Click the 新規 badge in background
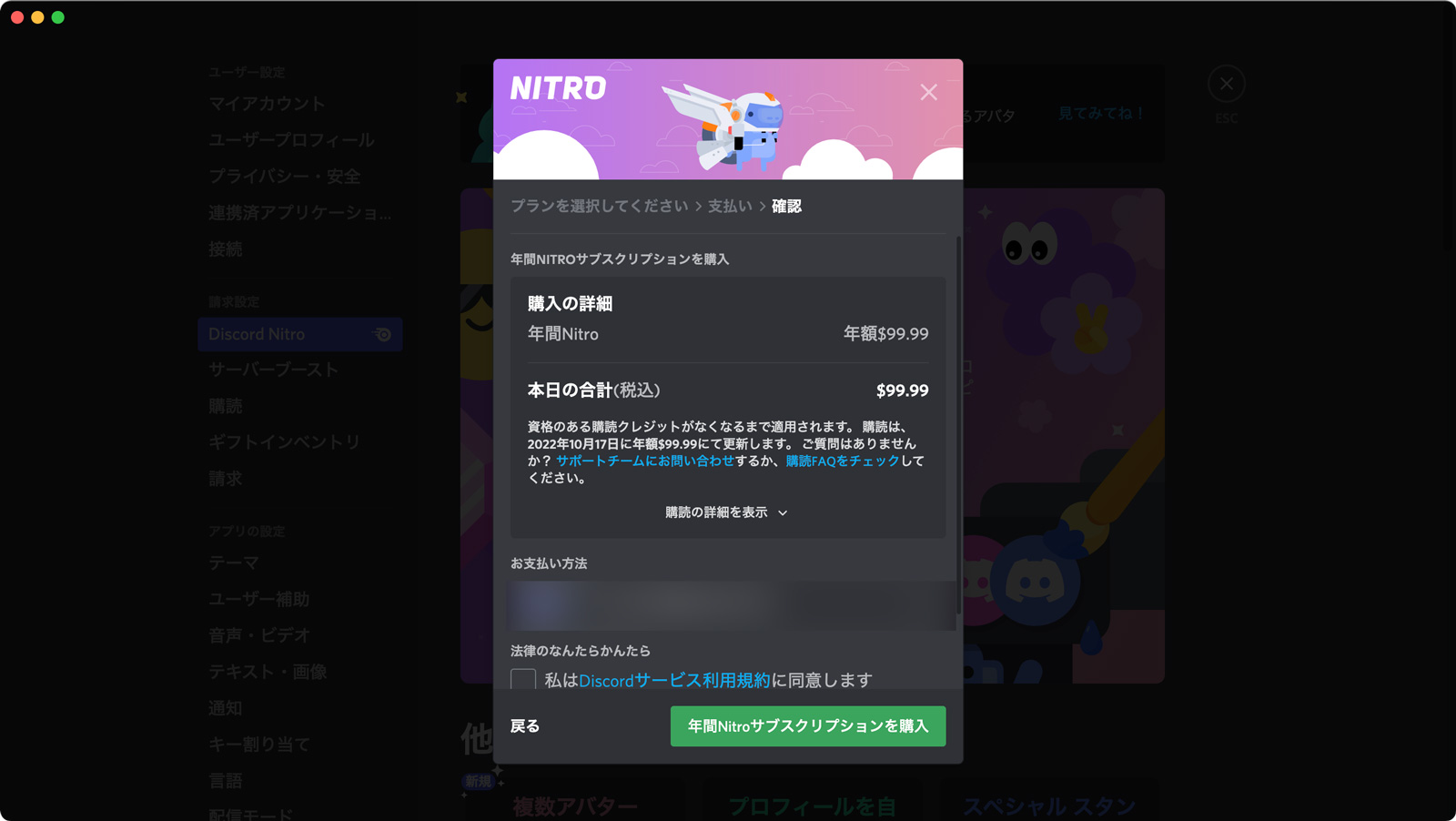The height and width of the screenshot is (821, 1456). (478, 781)
